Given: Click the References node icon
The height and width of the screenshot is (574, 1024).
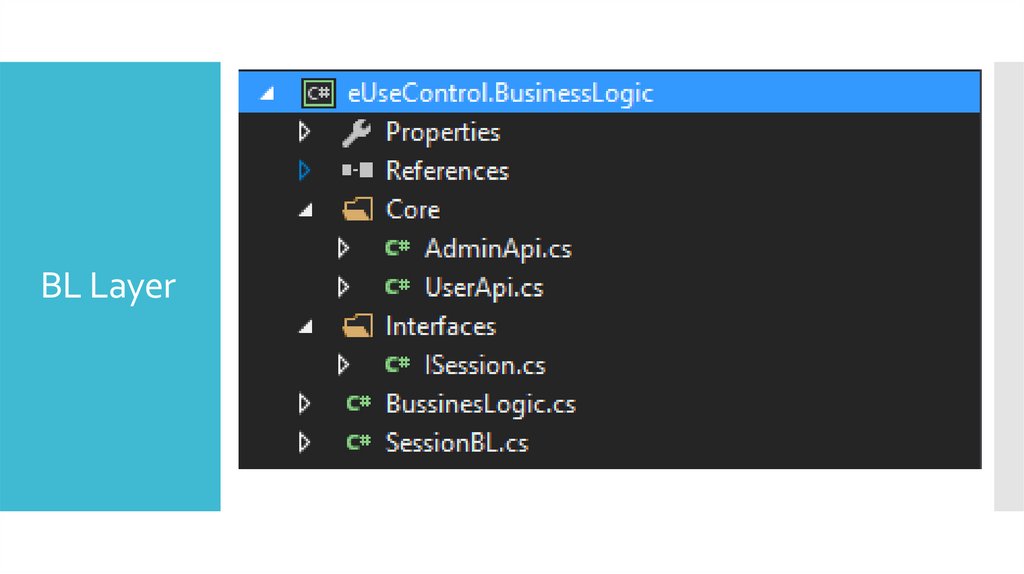Looking at the screenshot, I should 356,171.
